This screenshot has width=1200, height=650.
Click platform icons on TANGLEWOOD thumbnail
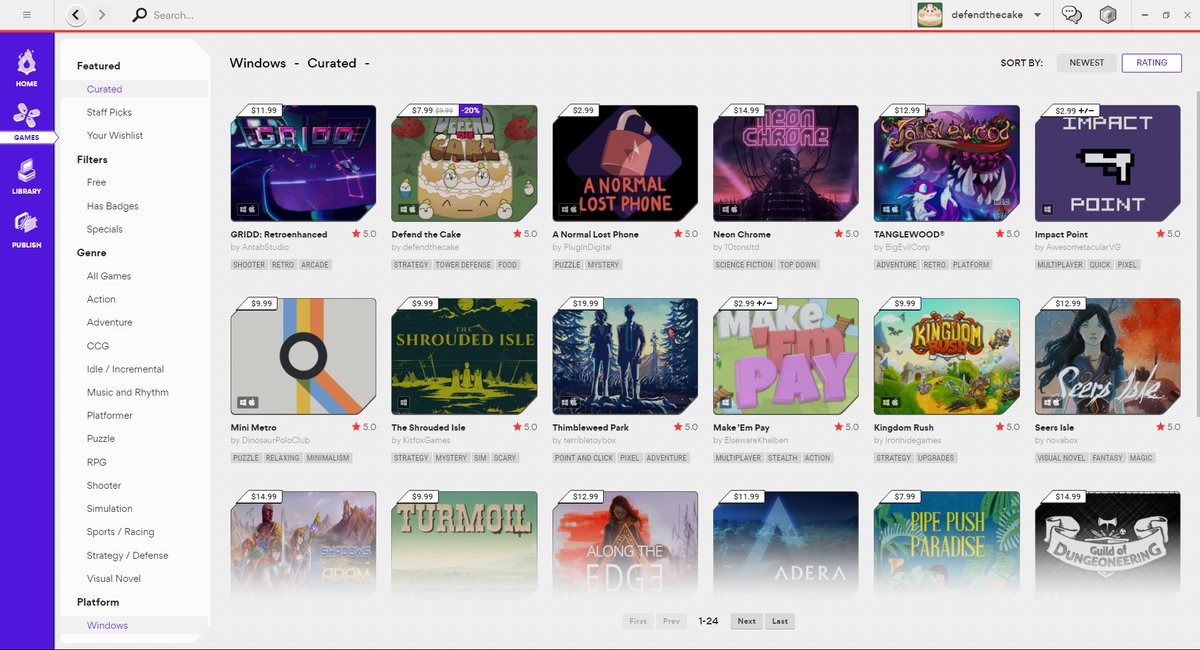[x=891, y=209]
